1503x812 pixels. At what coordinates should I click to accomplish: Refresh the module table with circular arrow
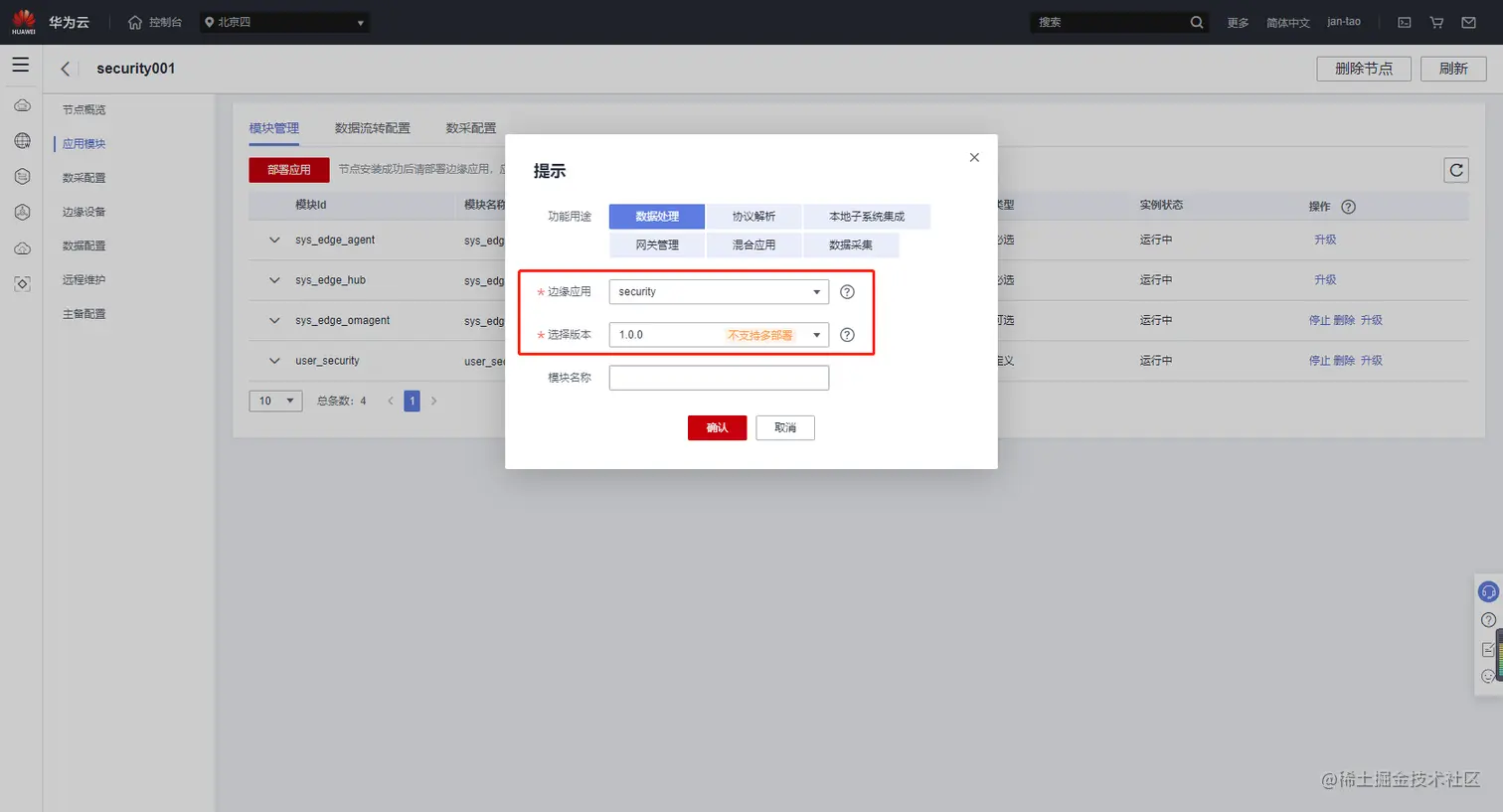pyautogui.click(x=1456, y=170)
